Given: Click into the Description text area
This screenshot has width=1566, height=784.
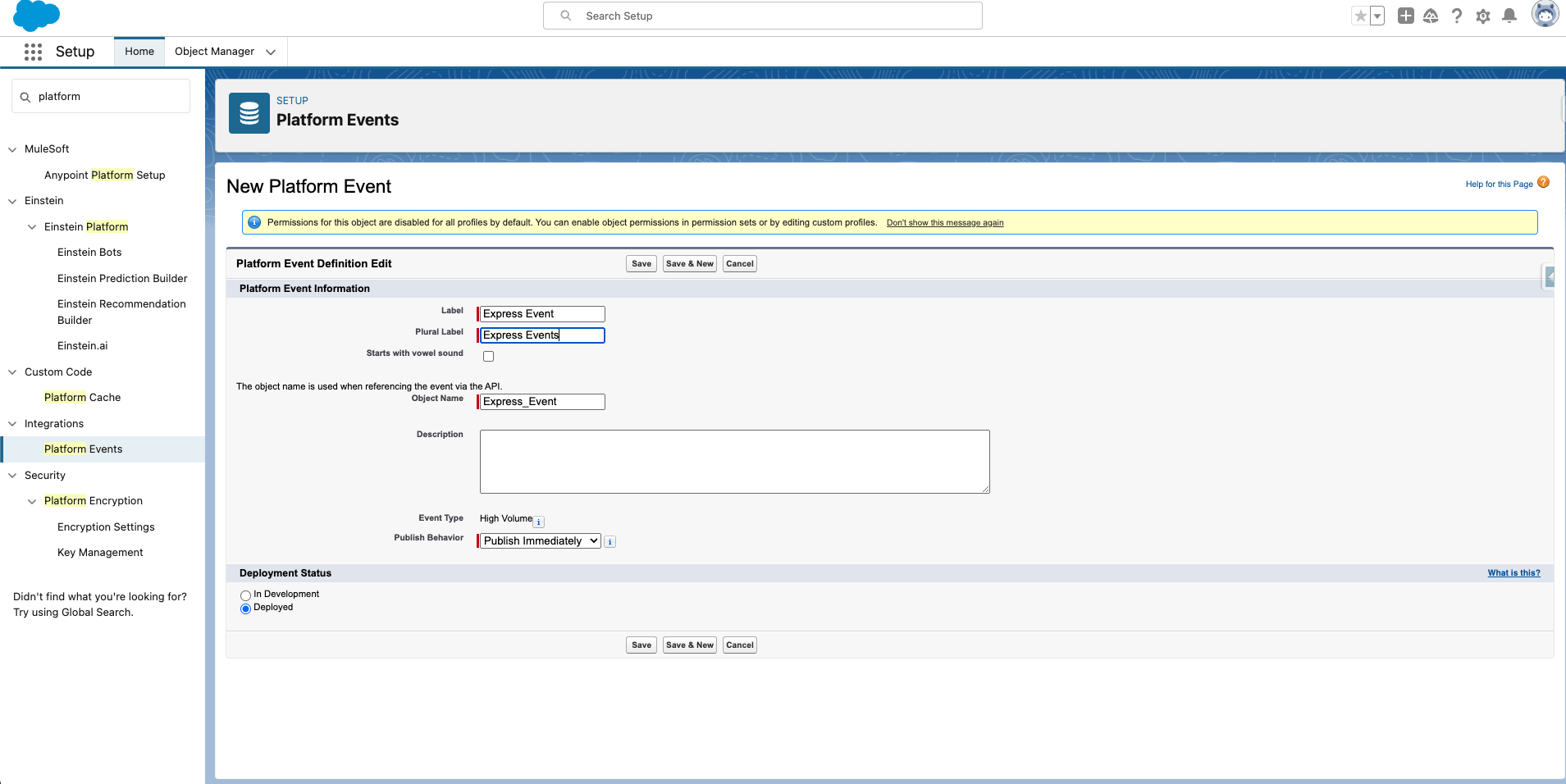Looking at the screenshot, I should [x=735, y=462].
